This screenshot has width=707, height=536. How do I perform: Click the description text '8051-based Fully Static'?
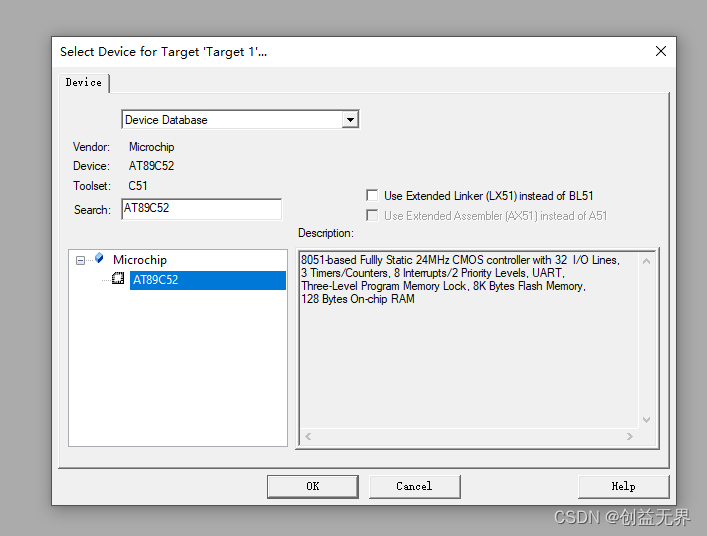[x=357, y=260]
